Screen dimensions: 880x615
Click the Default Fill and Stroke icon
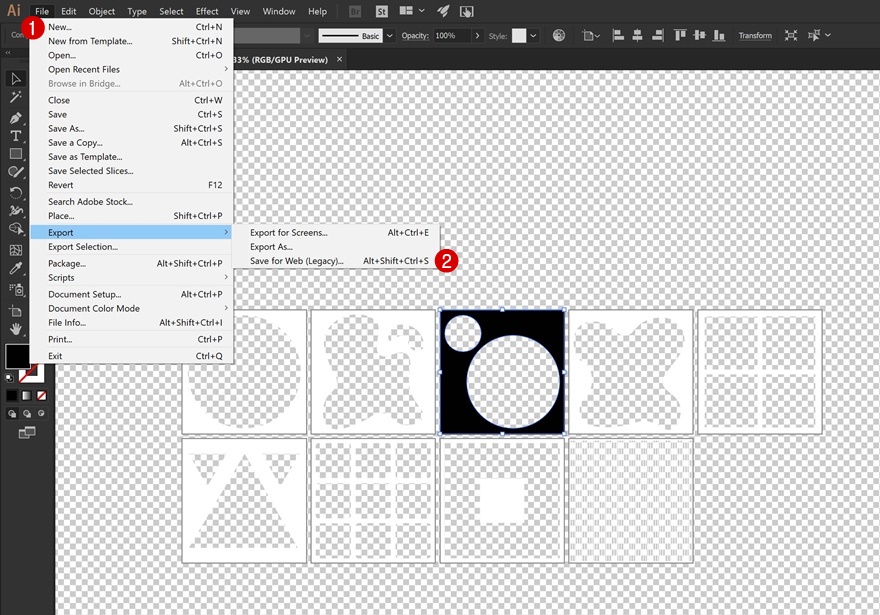point(10,378)
